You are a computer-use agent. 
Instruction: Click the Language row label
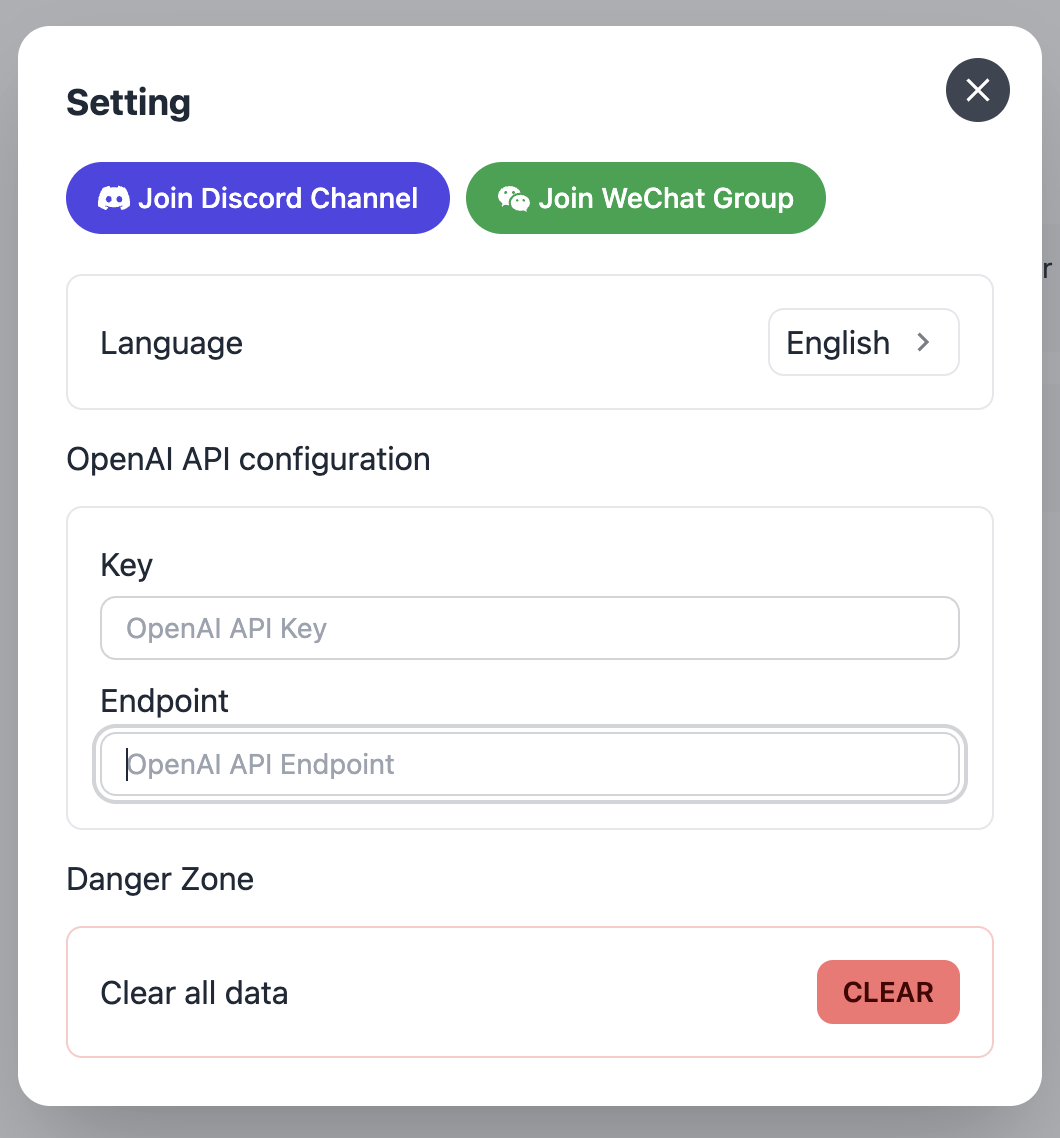[x=171, y=342]
